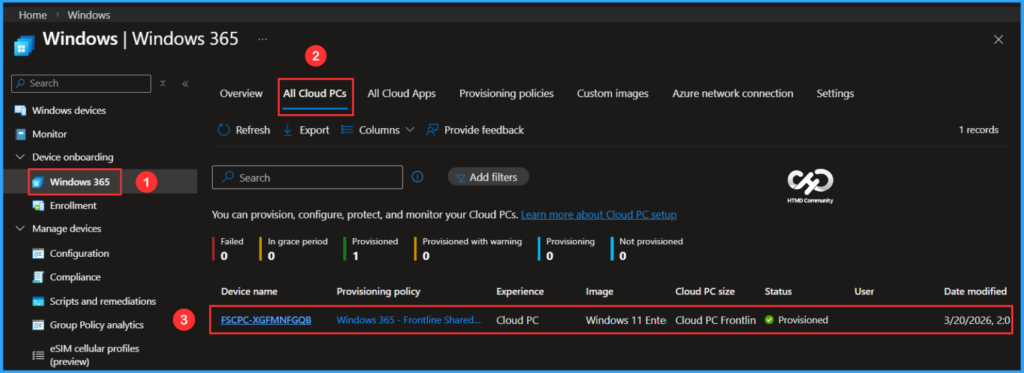Sort by Date modified column header
Viewport: 1024px width, 373px height.
tap(975, 291)
